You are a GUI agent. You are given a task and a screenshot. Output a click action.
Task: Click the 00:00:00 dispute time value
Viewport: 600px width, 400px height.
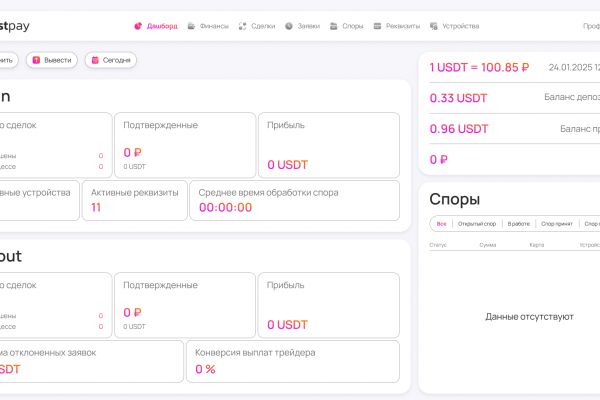coord(225,207)
